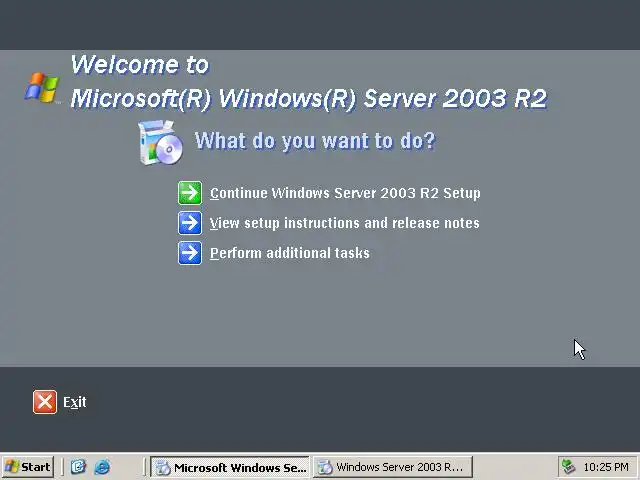Click the software box with CD icon
This screenshot has width=640, height=480.
(x=160, y=143)
